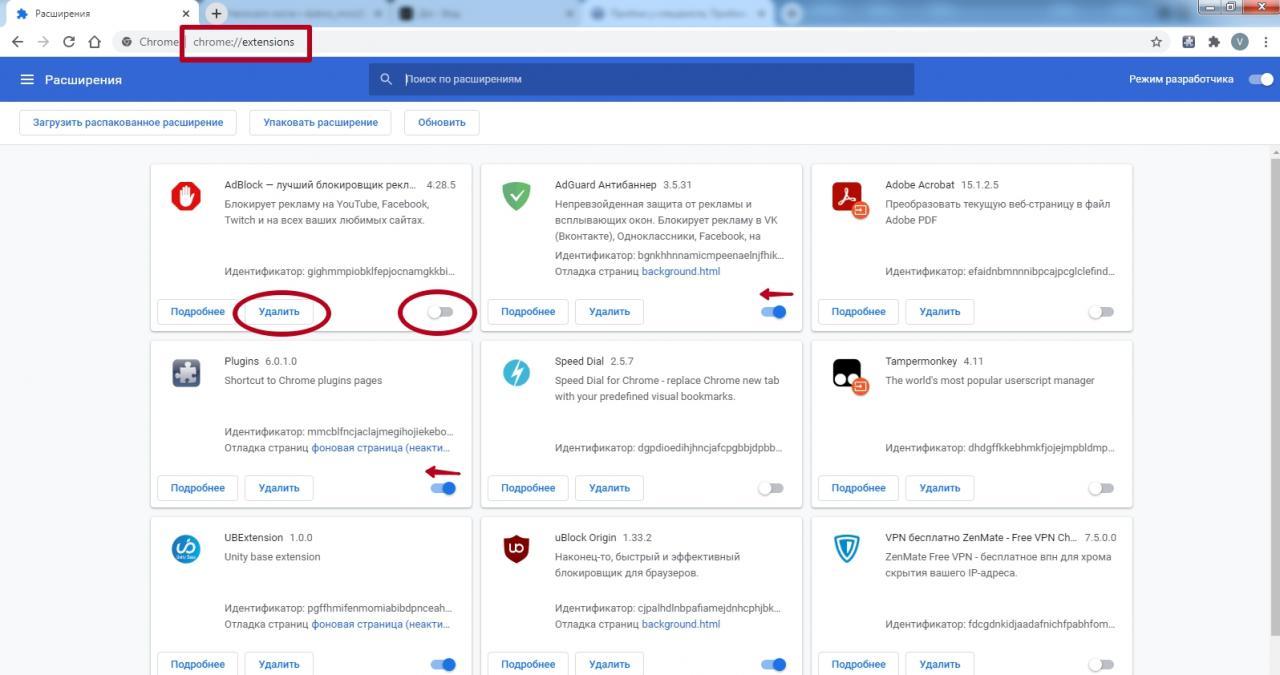The width and height of the screenshot is (1280, 675).
Task: Open Подробнее for Tampermonkey
Action: [x=858, y=488]
